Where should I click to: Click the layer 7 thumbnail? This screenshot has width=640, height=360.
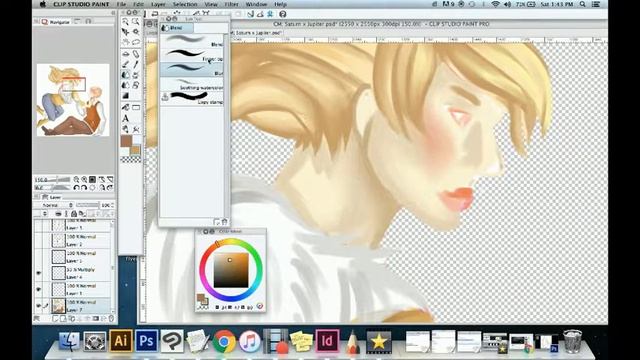click(58, 306)
